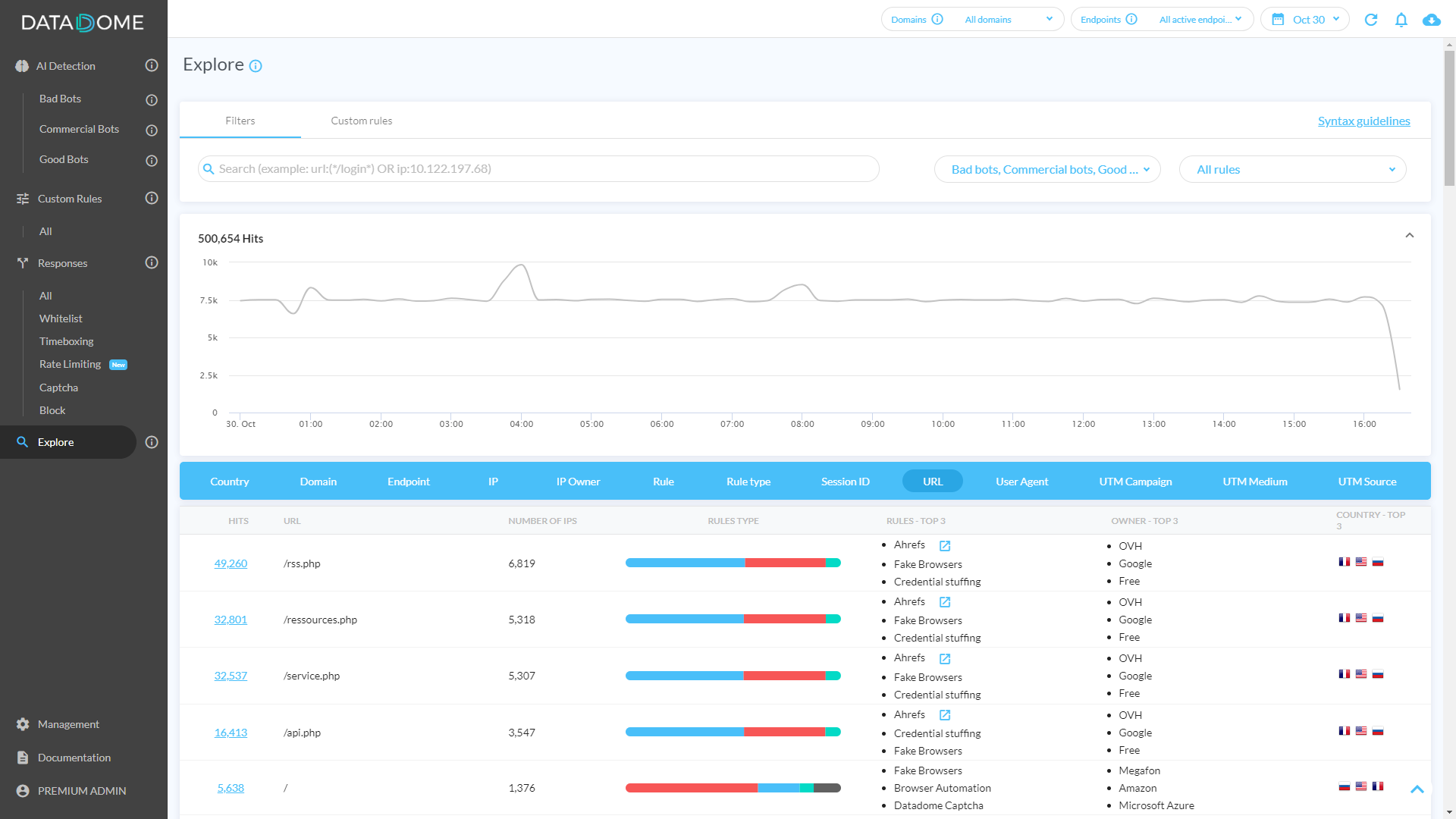Open the Syntax guidelines link
1456x819 pixels.
[1363, 121]
